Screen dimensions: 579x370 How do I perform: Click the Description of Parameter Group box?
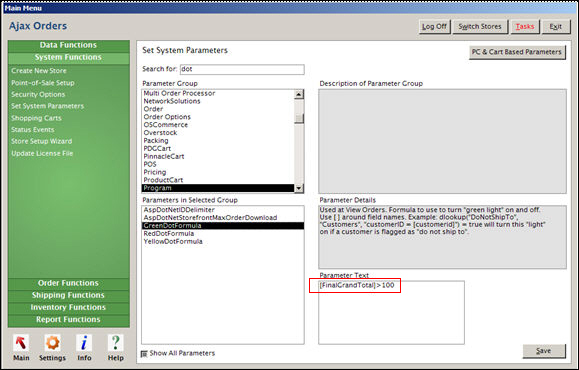tap(442, 141)
